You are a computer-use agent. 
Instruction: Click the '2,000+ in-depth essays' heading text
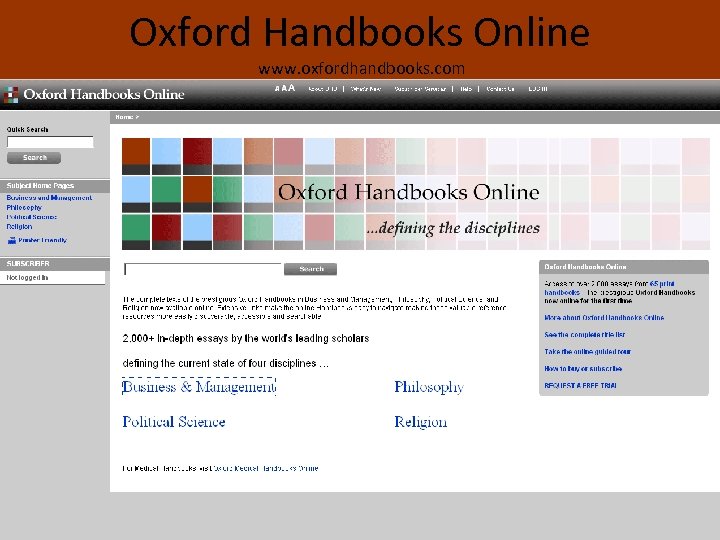click(x=246, y=338)
